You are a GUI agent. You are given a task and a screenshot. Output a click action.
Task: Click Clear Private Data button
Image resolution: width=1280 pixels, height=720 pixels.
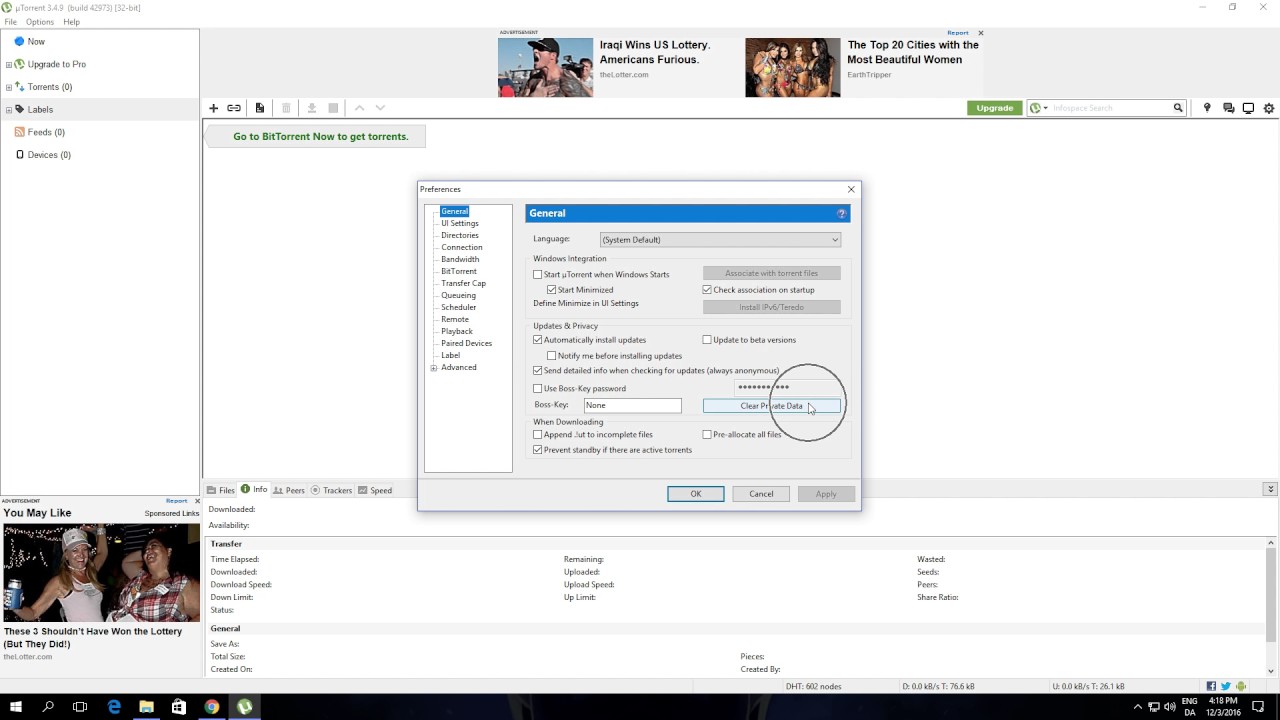pyautogui.click(x=772, y=406)
